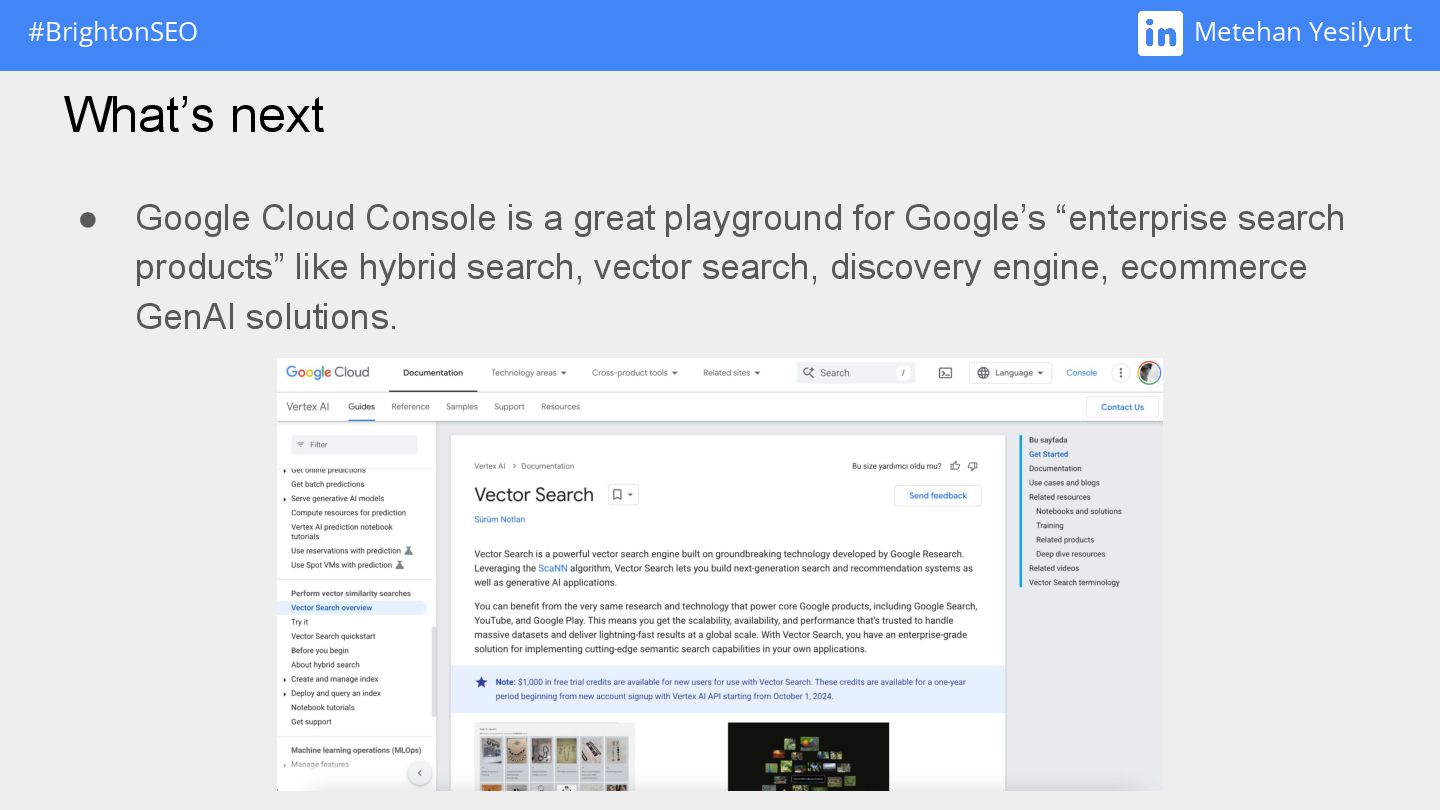Jump to Use cases and blogs section

[x=1064, y=483]
